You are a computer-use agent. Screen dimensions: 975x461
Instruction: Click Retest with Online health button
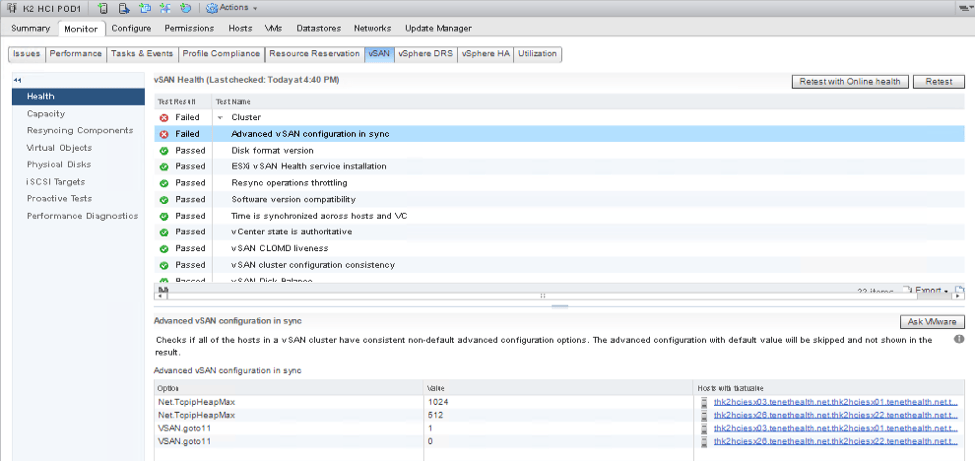(x=850, y=82)
